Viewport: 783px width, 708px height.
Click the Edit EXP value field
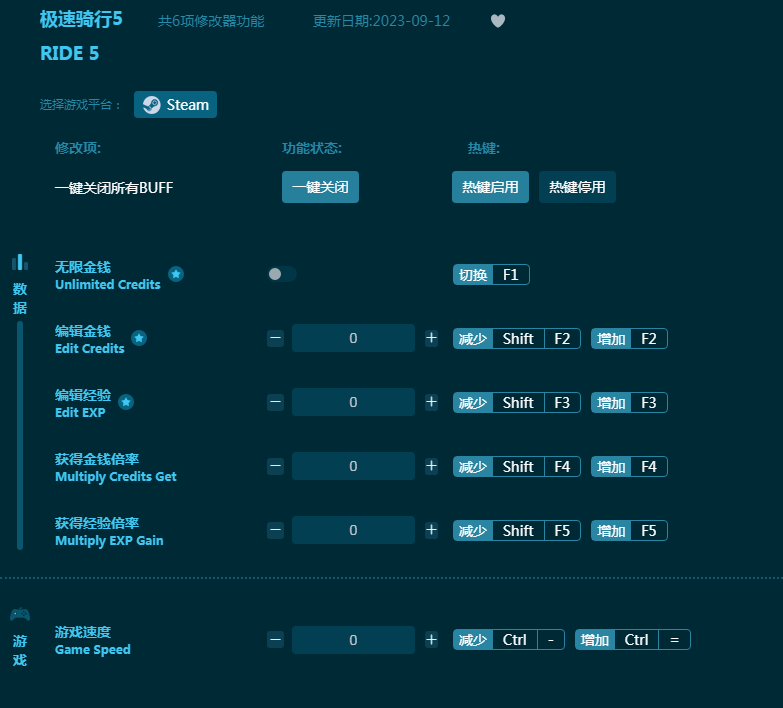pyautogui.click(x=353, y=402)
